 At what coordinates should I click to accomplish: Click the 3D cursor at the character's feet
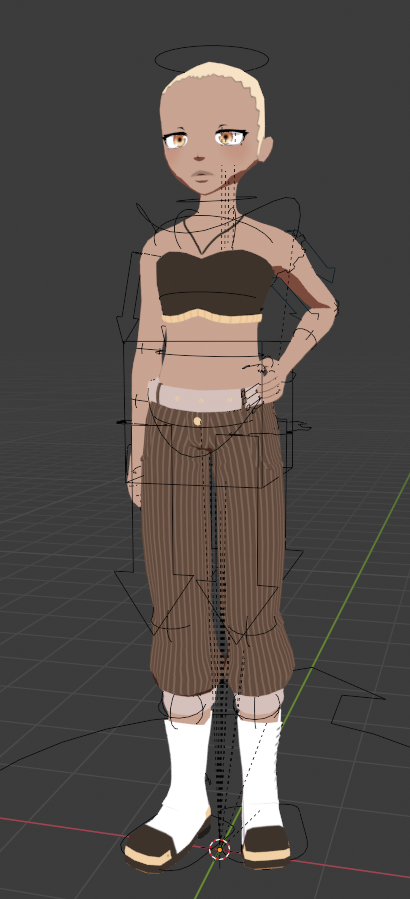[219, 849]
